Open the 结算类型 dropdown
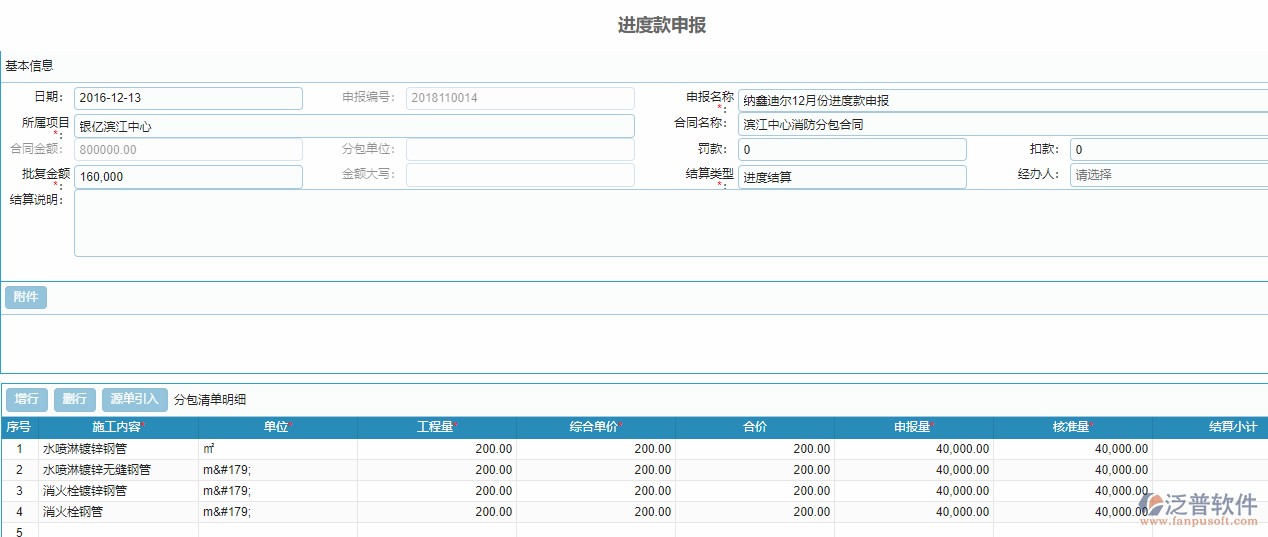Viewport: 1268px width, 537px height. pyautogui.click(x=852, y=177)
